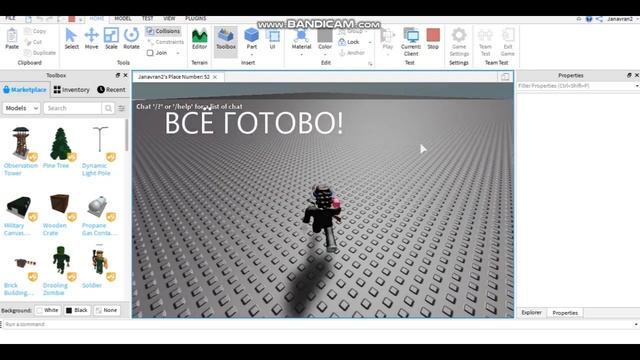Screen dimensions: 640x360
Task: Click the red stop icon in quick-access bar
Action: (72, 19)
